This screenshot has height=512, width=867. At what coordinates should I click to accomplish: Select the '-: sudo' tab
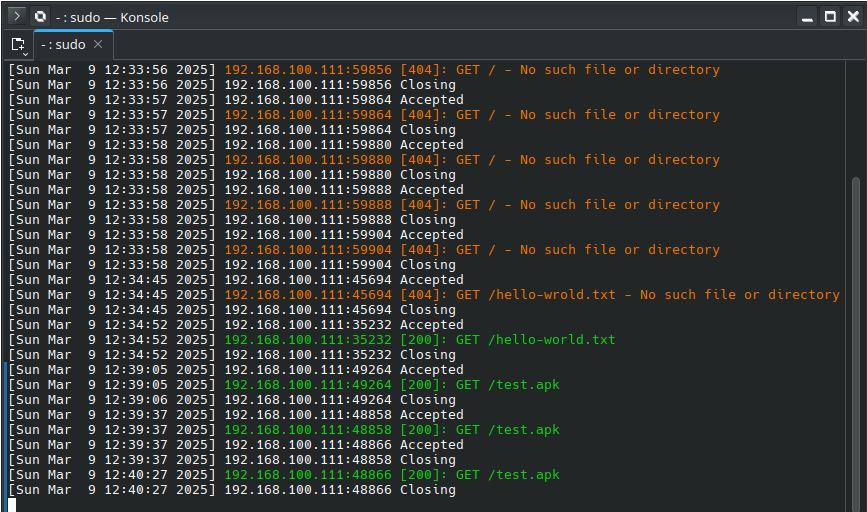coord(73,45)
